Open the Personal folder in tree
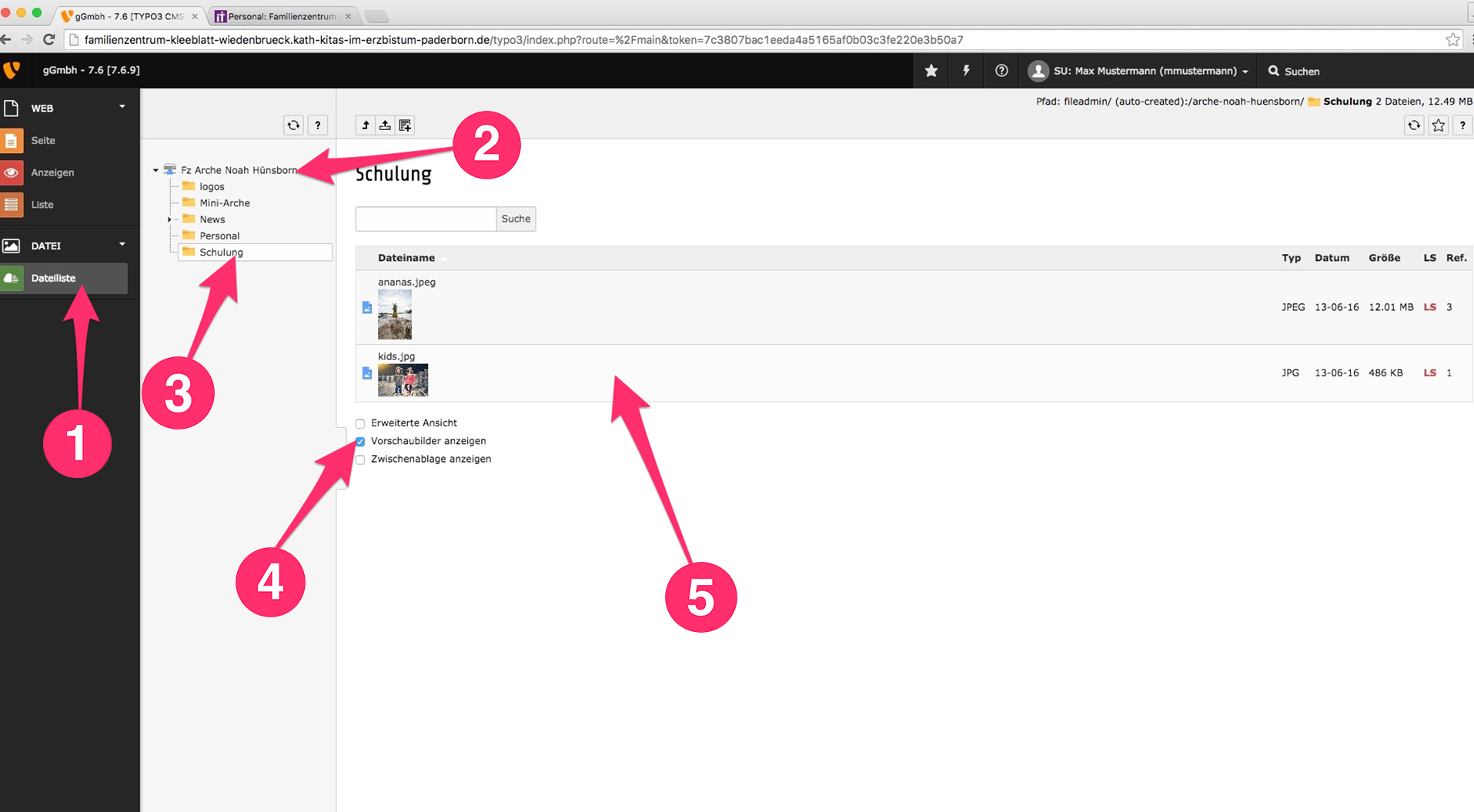1474x812 pixels. click(x=219, y=236)
